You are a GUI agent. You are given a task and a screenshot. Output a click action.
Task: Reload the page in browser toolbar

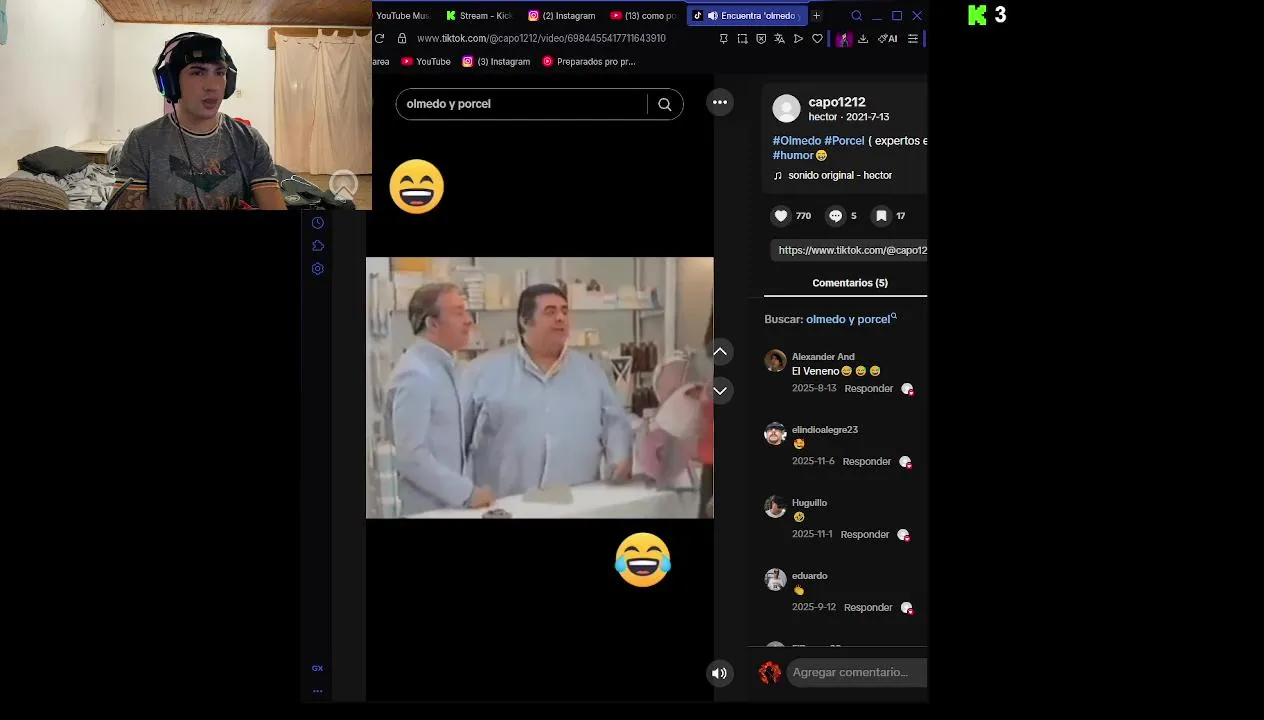pyautogui.click(x=380, y=38)
